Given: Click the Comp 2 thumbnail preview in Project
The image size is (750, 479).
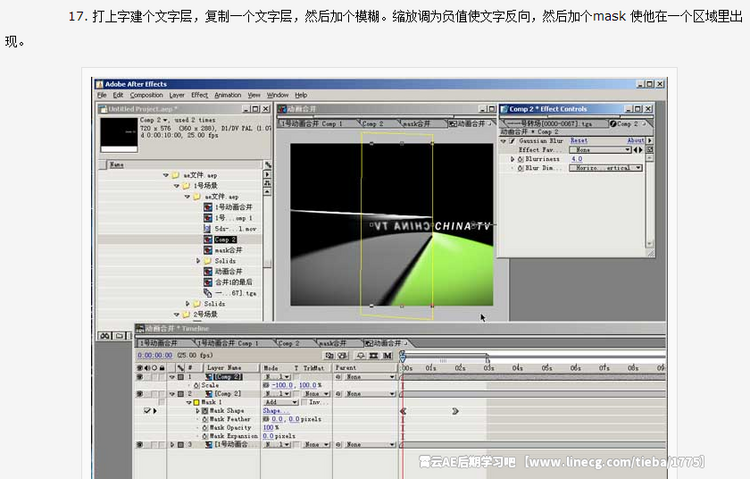Looking at the screenshot, I should 119,134.
